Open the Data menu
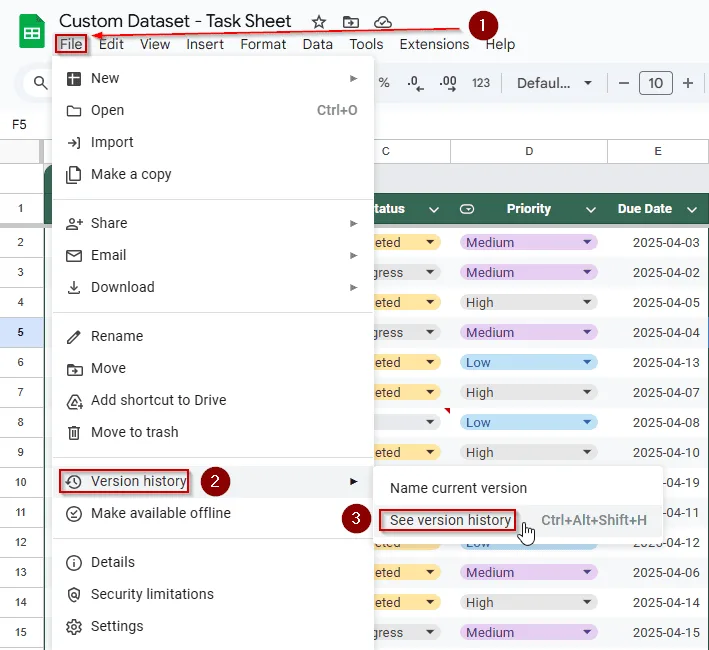 point(317,44)
